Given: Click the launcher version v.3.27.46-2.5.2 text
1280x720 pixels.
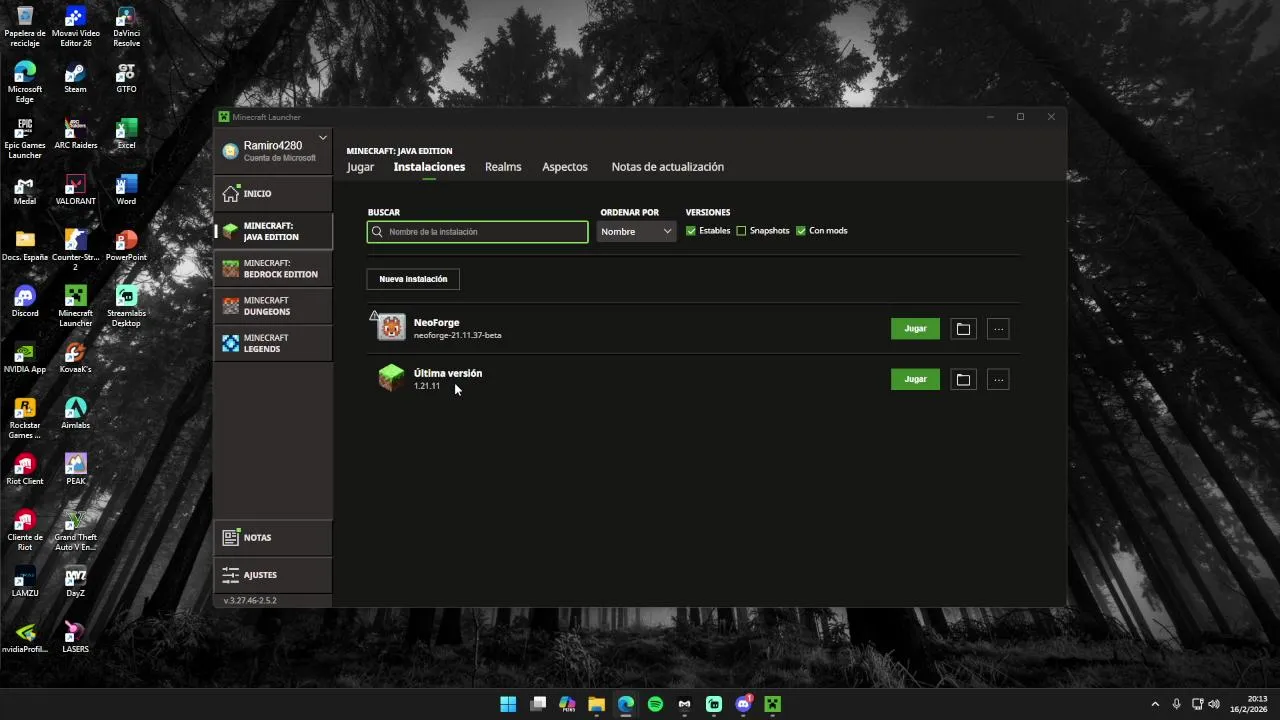Looking at the screenshot, I should (250, 600).
